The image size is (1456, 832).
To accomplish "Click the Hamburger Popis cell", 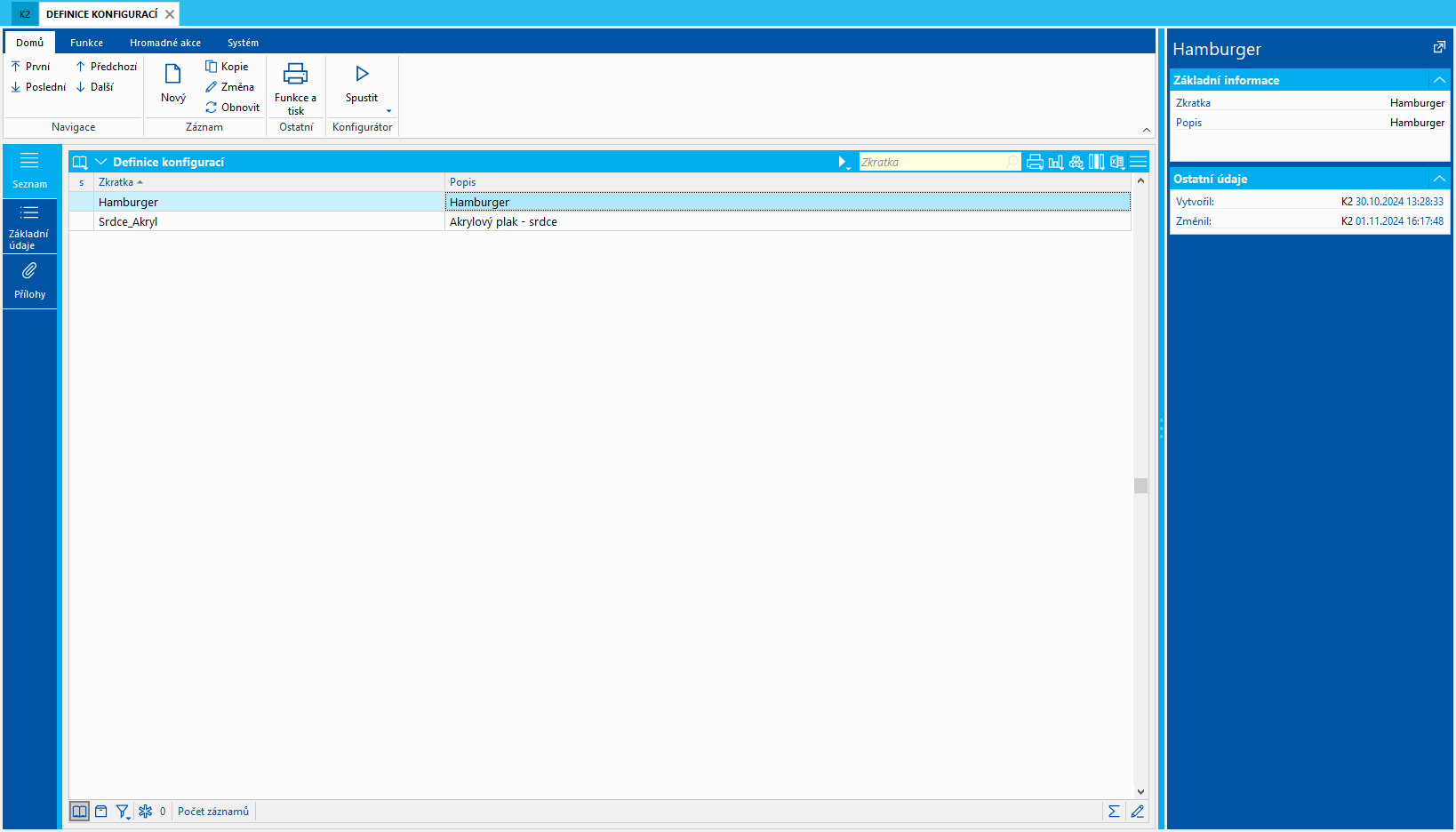I will coord(788,202).
